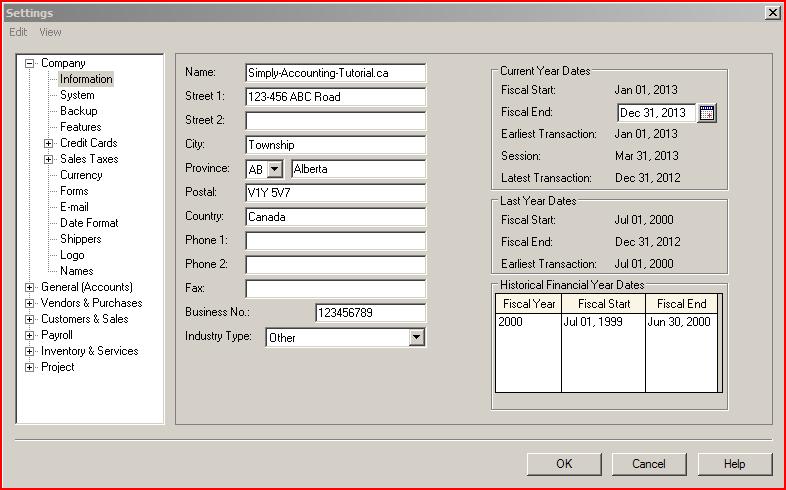Viewport: 786px width, 490px height.
Task: Select Currency in the tree
Action: (81, 175)
